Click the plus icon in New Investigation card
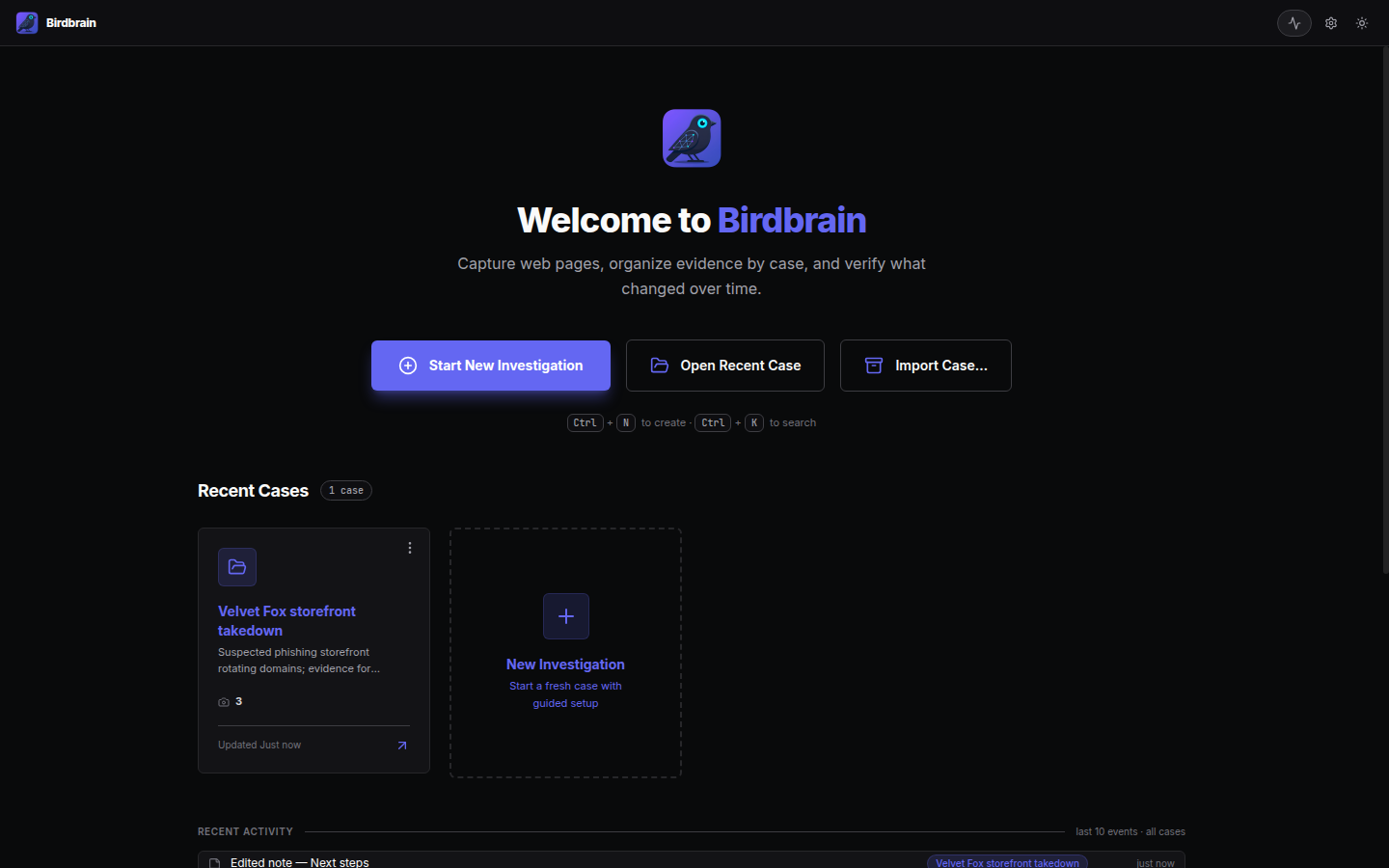The width and height of the screenshot is (1389, 868). point(566,616)
